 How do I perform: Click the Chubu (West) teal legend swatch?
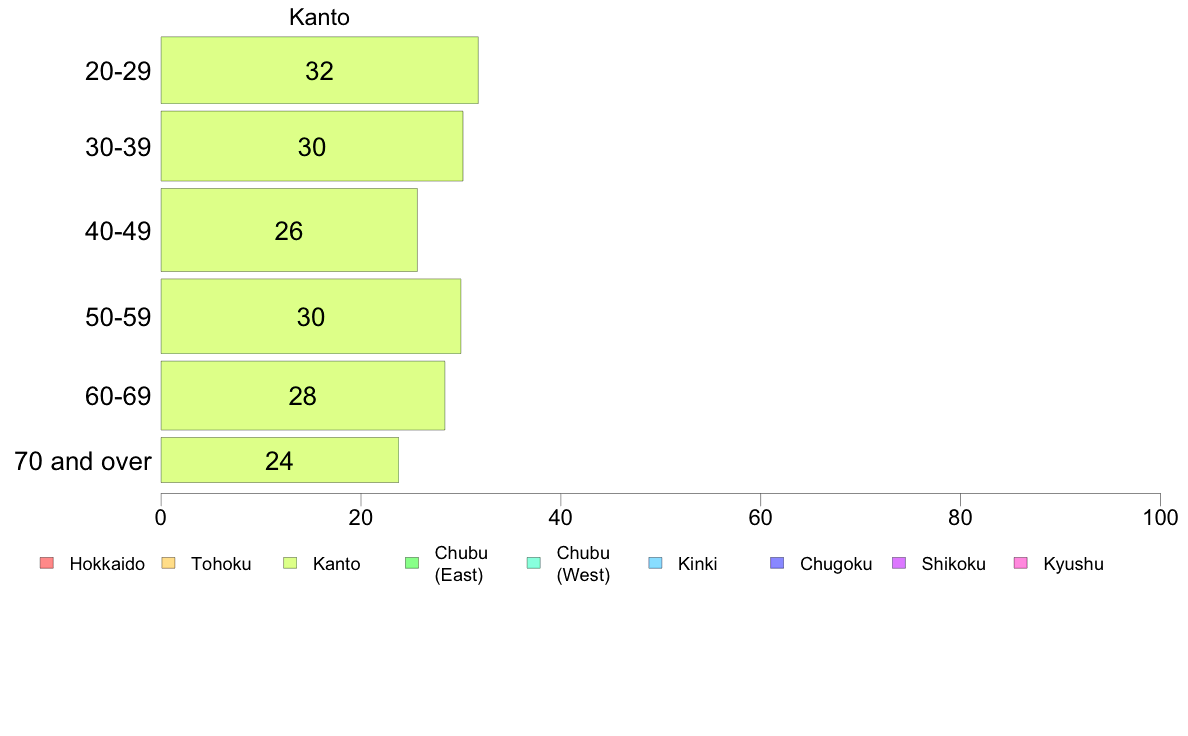click(x=533, y=563)
